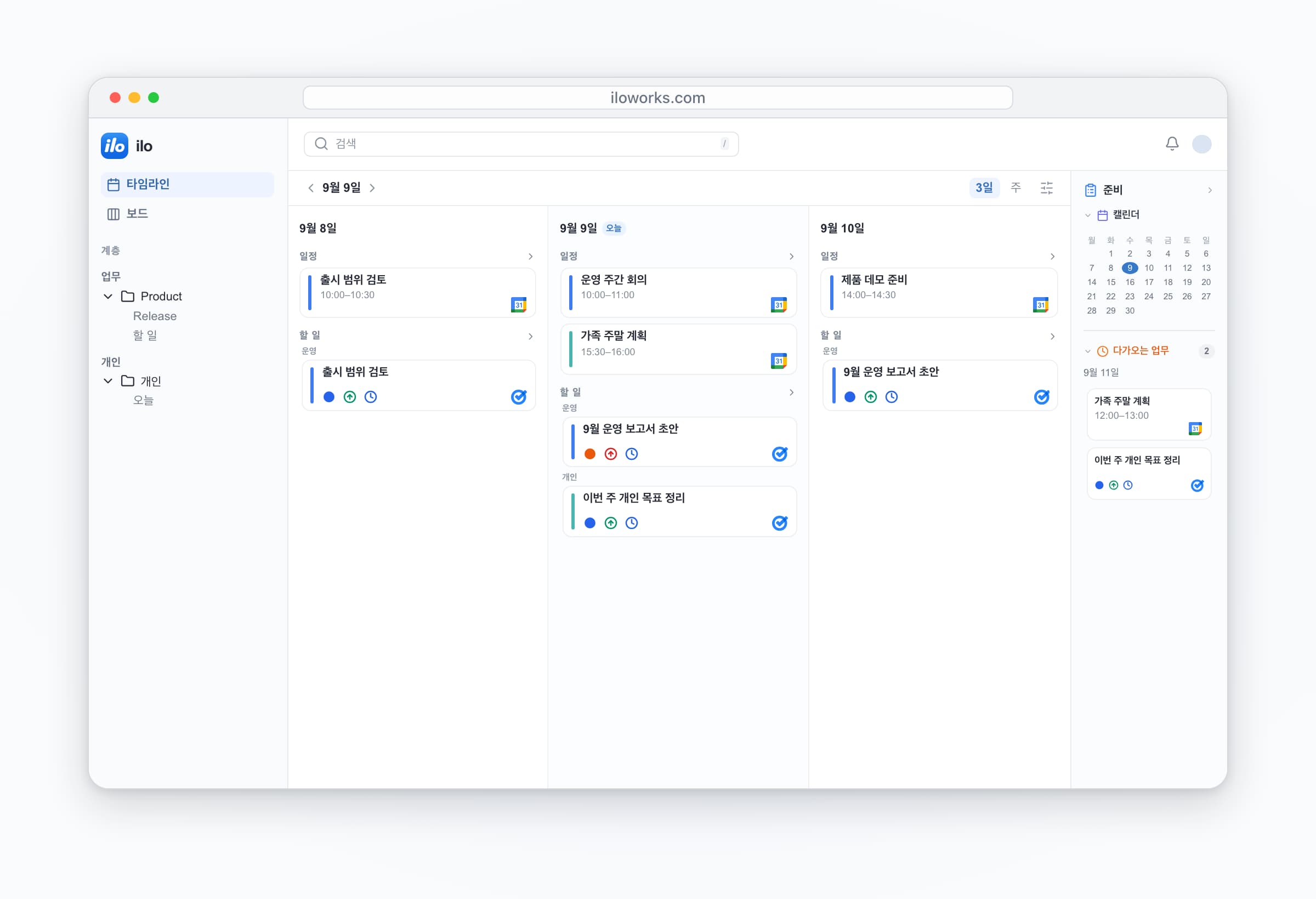The width and height of the screenshot is (1316, 899).
Task: Click green priority arrow on timeline 이번 주 개인 목표 정리
Action: 610,523
